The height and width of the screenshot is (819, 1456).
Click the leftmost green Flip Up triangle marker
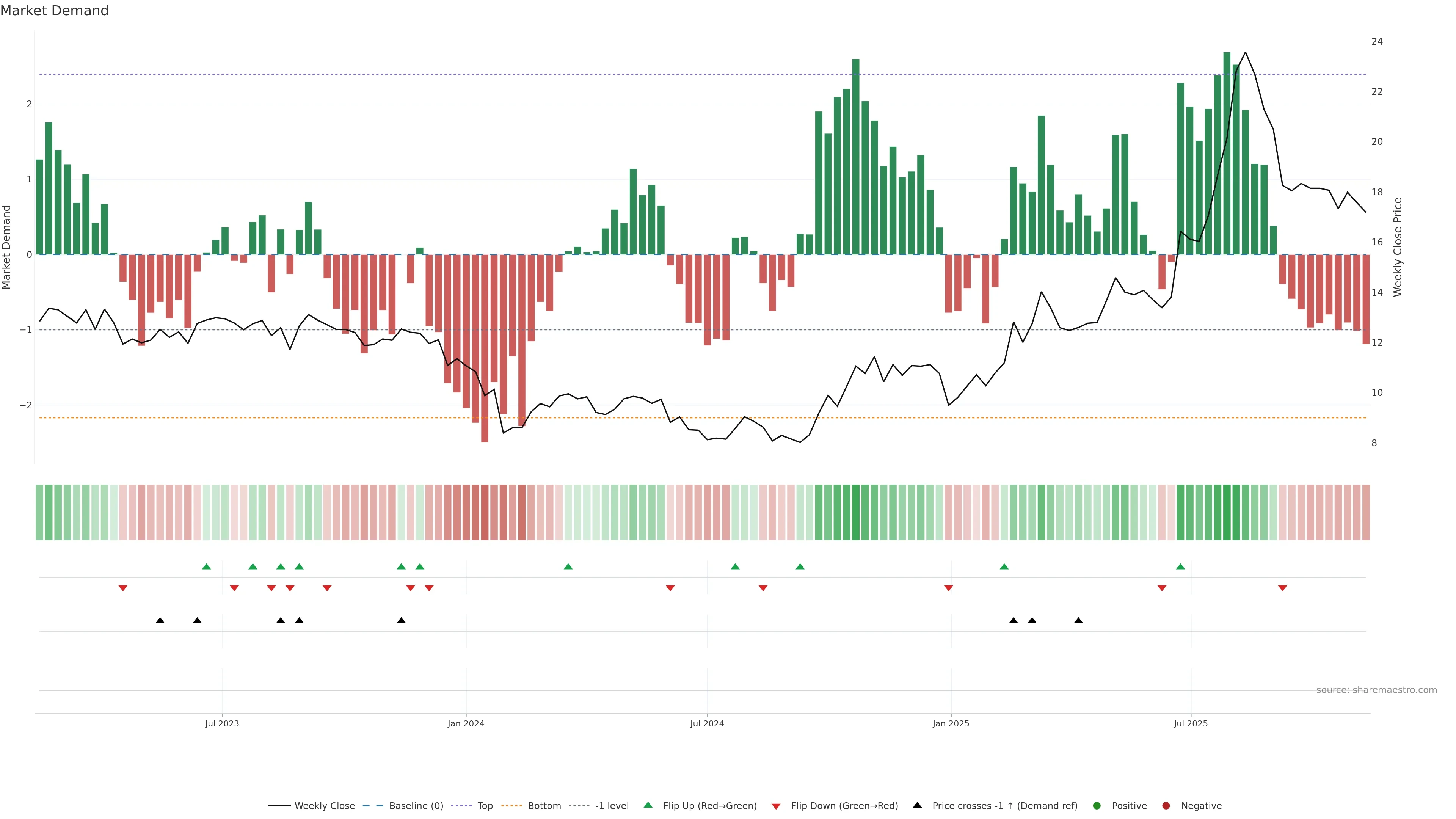pyautogui.click(x=206, y=566)
